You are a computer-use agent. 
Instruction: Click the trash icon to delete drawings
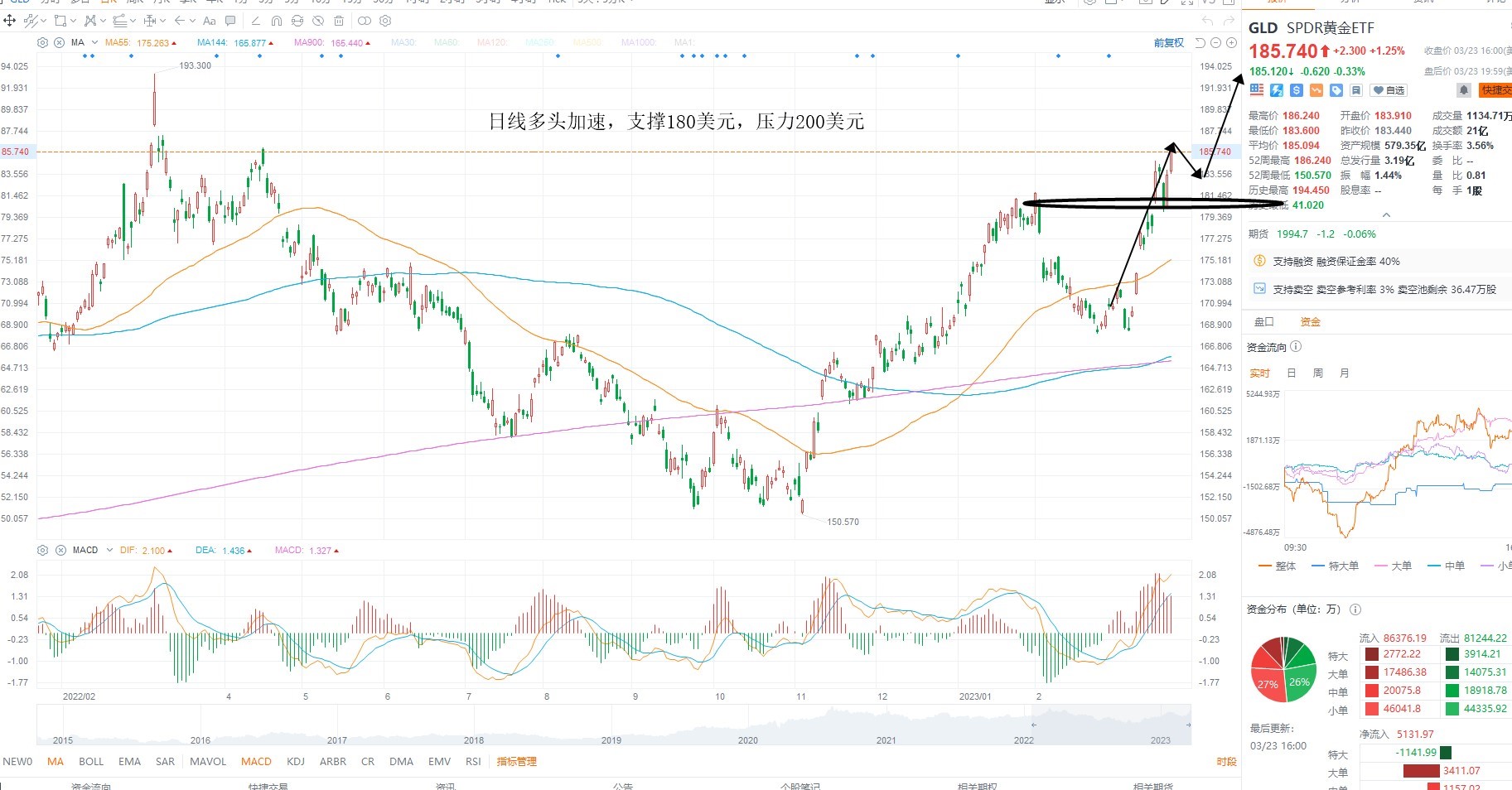pyautogui.click(x=339, y=21)
